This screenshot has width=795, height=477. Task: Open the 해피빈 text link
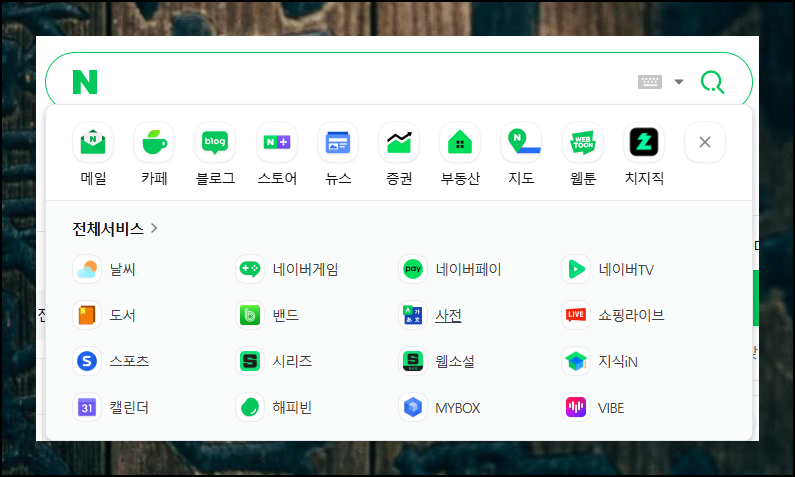coord(292,408)
